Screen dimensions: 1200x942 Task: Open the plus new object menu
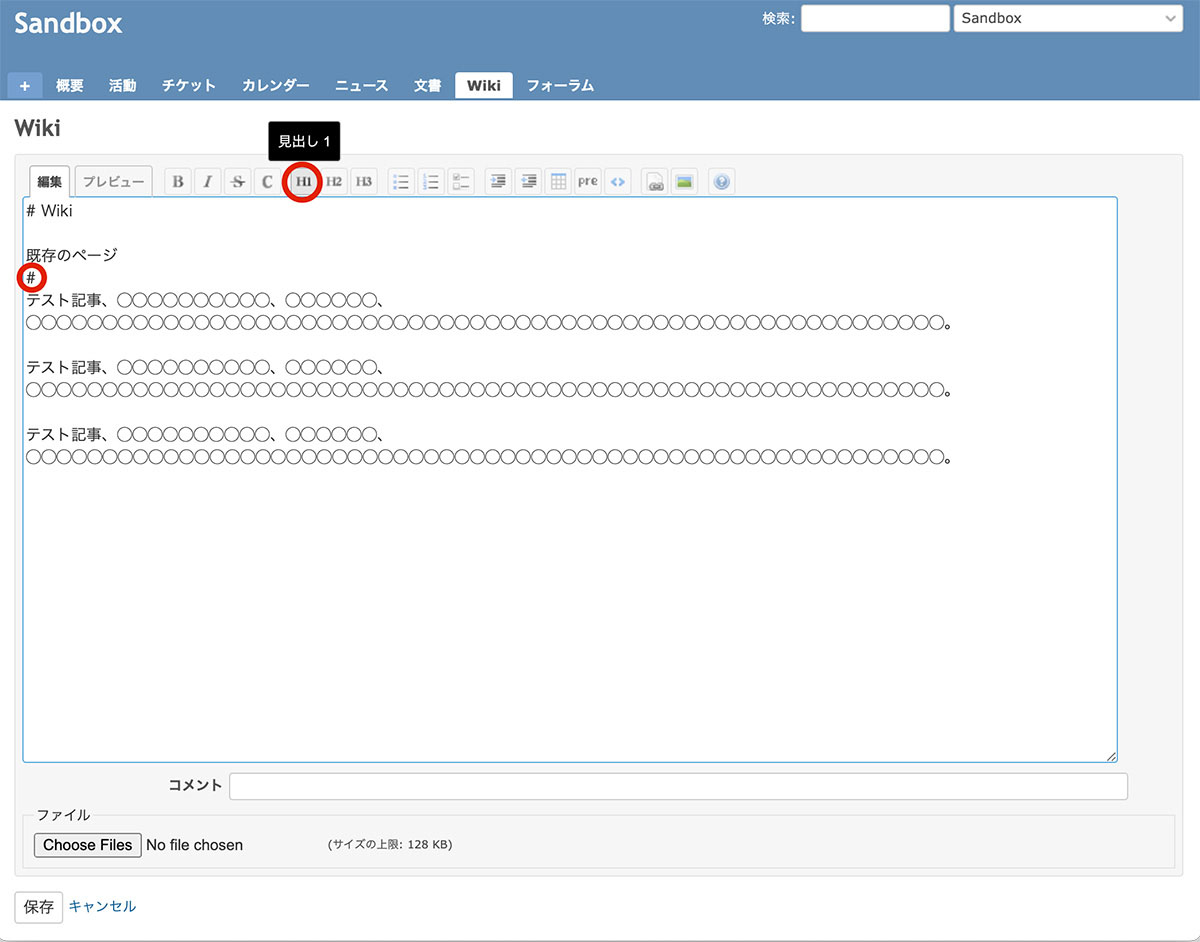click(x=25, y=86)
